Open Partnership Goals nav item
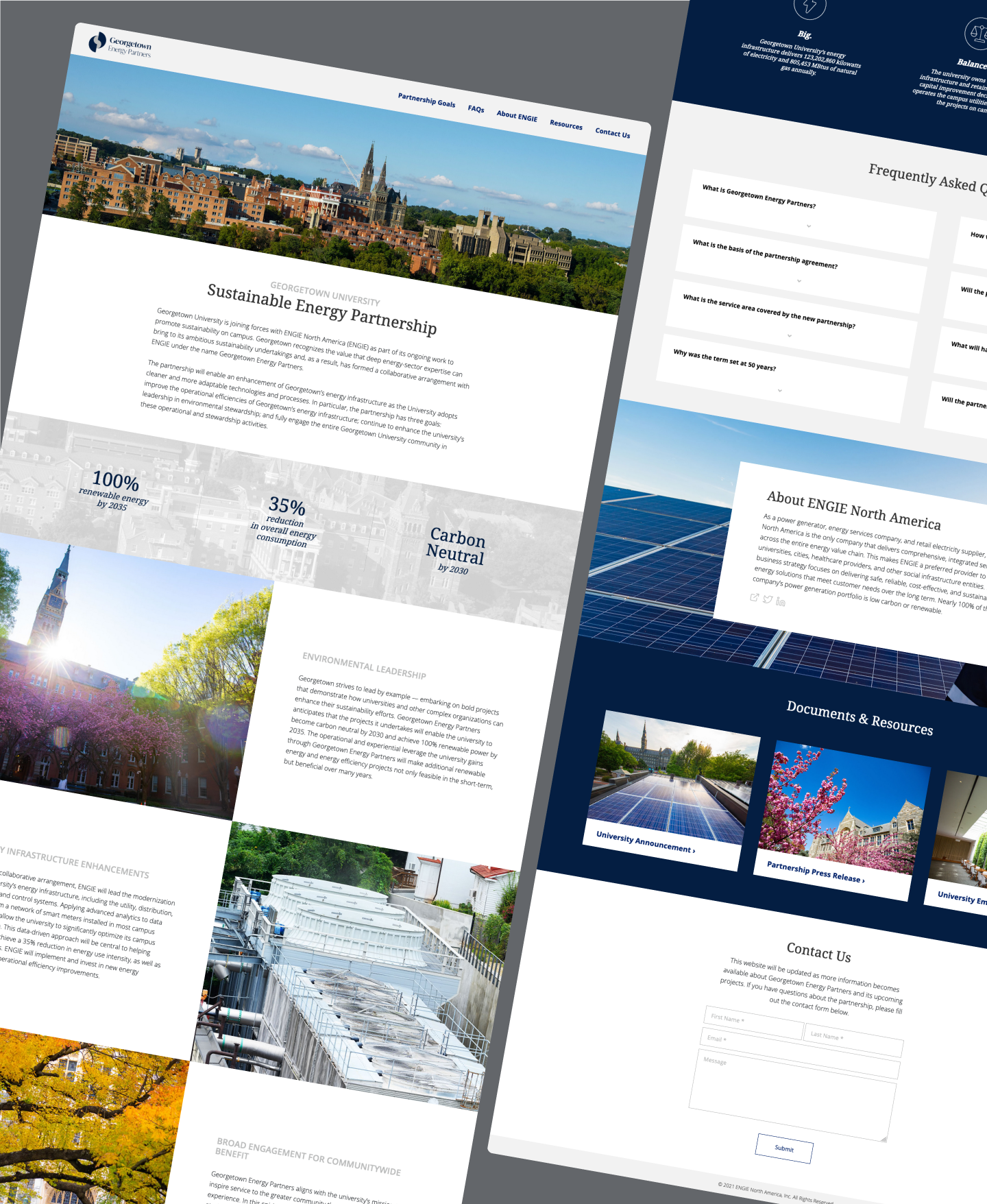Image resolution: width=987 pixels, height=1204 pixels. (426, 100)
